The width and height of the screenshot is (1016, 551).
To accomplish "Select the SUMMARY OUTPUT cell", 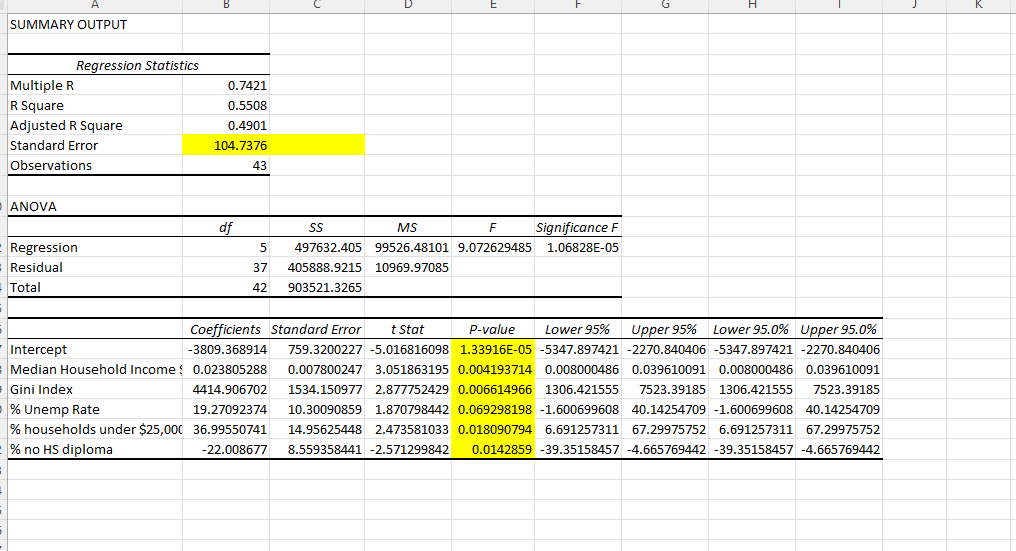I will (95, 25).
